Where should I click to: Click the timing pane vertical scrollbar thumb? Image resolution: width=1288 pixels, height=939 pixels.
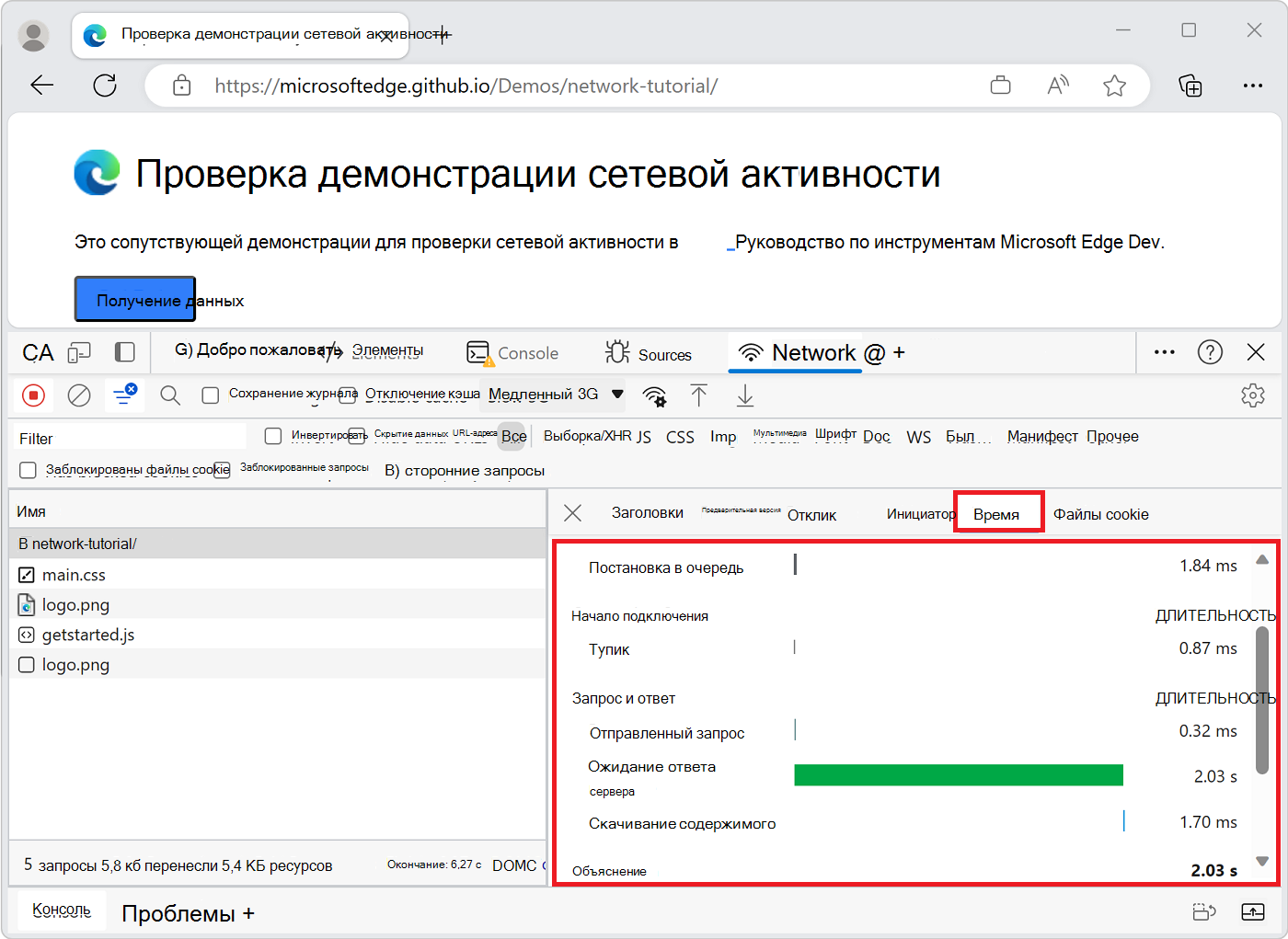point(1262,701)
